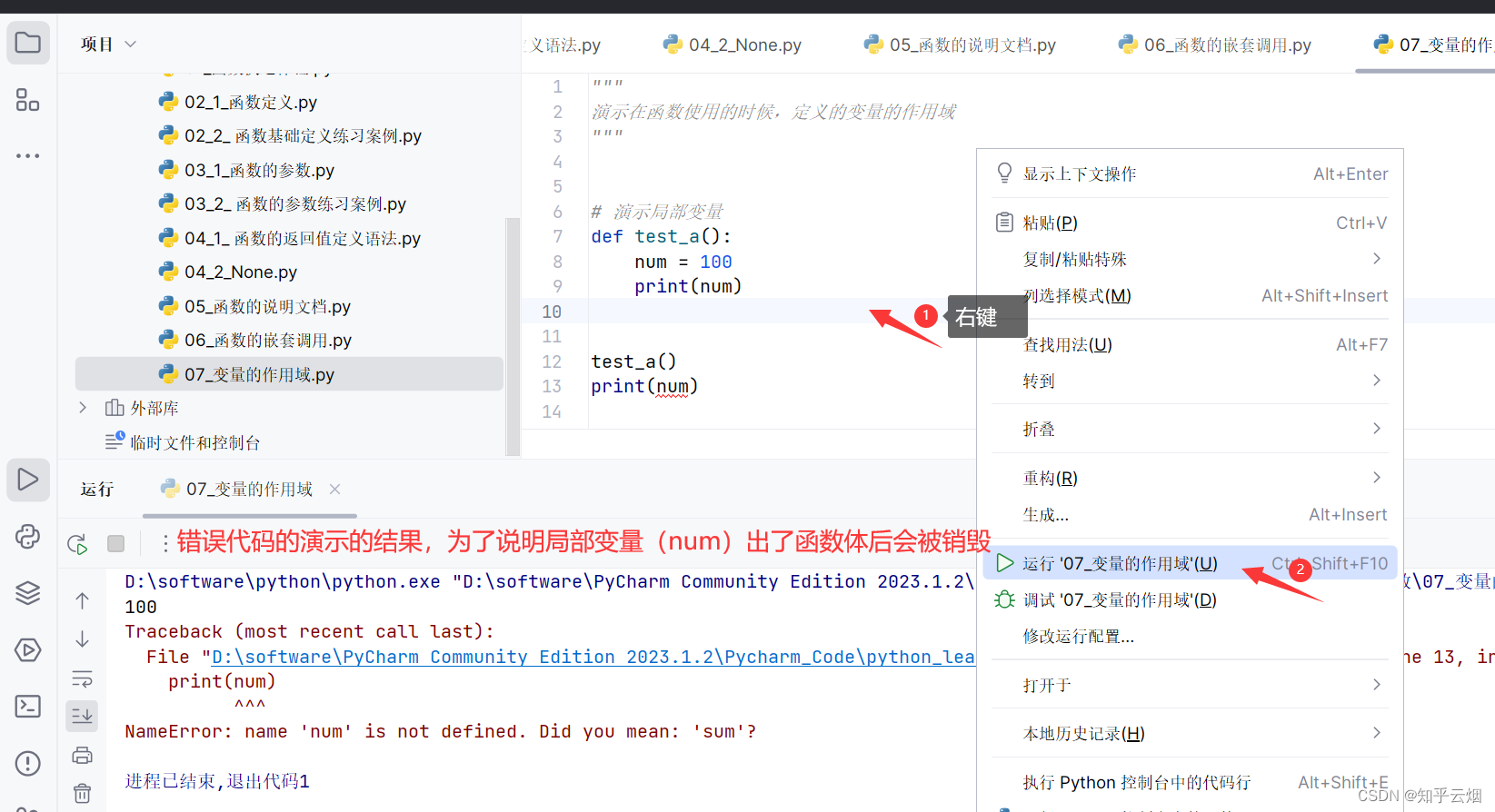Switch to the 05_函数的说明文档.py tab
Screen dimensions: 1495x812
pyautogui.click(x=961, y=45)
